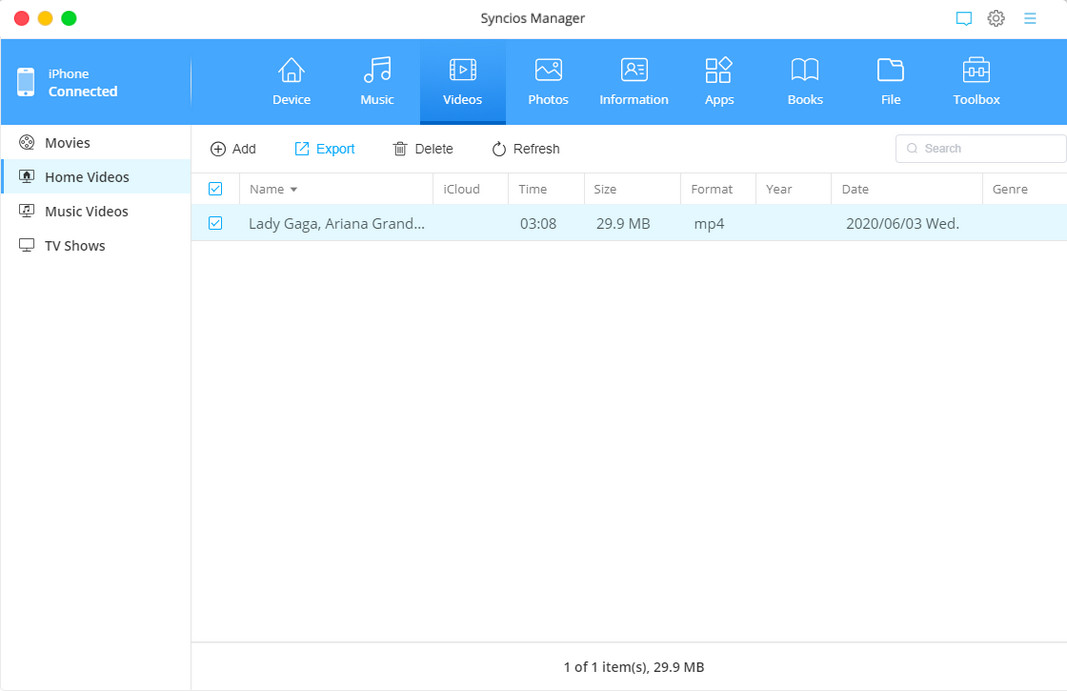
Task: Select Music Videos in the sidebar
Action: pos(95,211)
